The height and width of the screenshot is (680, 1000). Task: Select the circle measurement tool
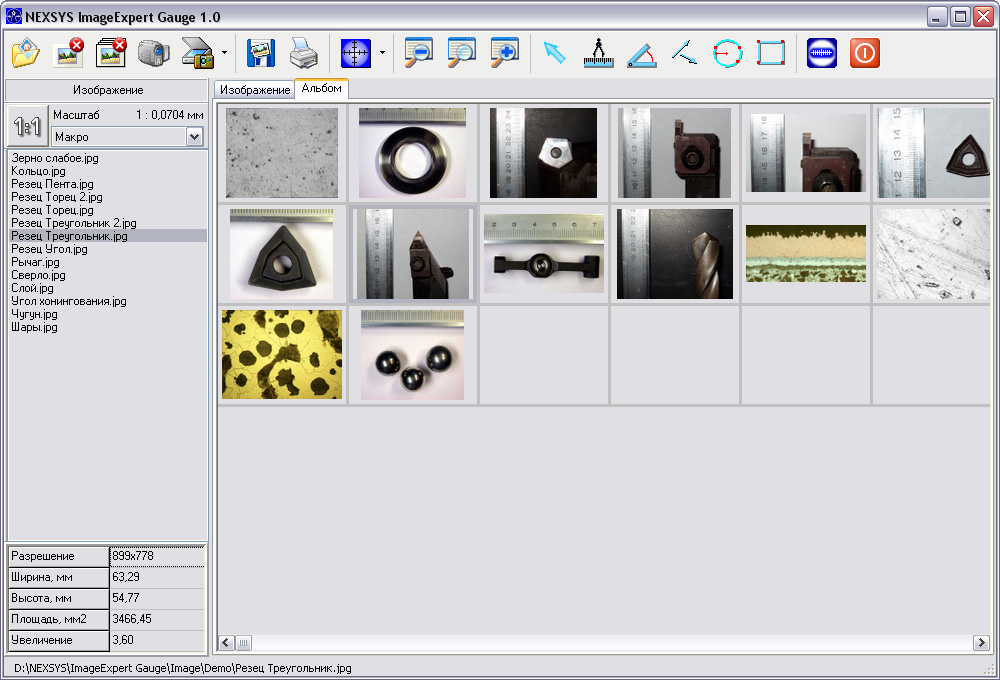[728, 53]
